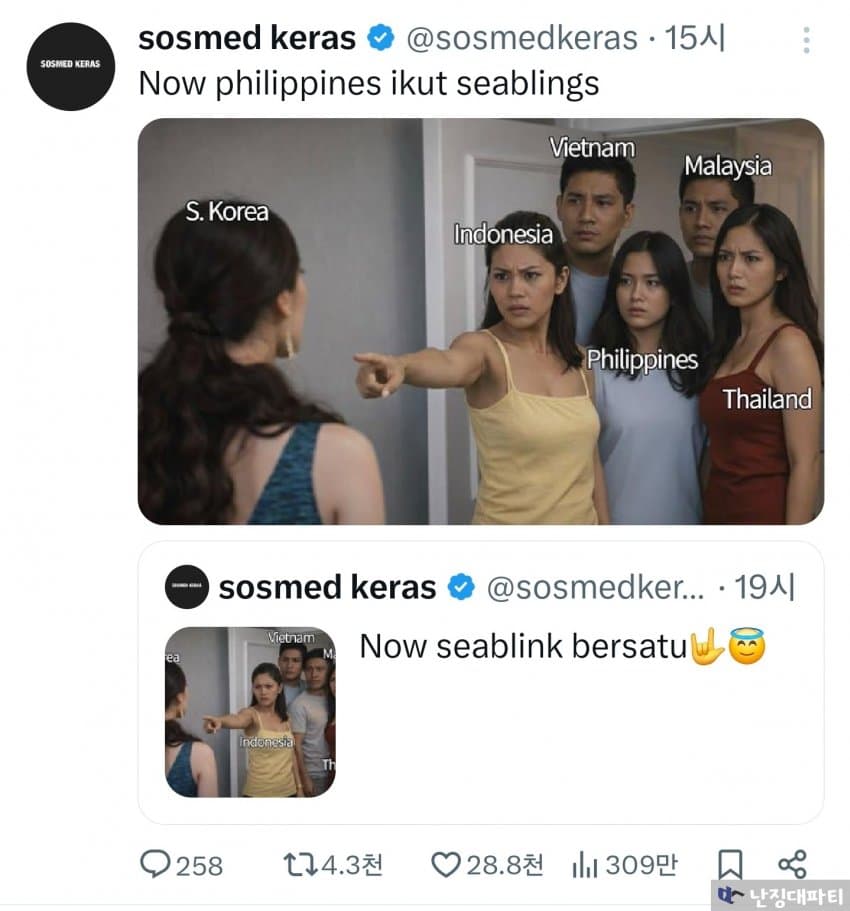Open sosmed keras profile avatar
This screenshot has height=911, width=850.
click(x=71, y=65)
